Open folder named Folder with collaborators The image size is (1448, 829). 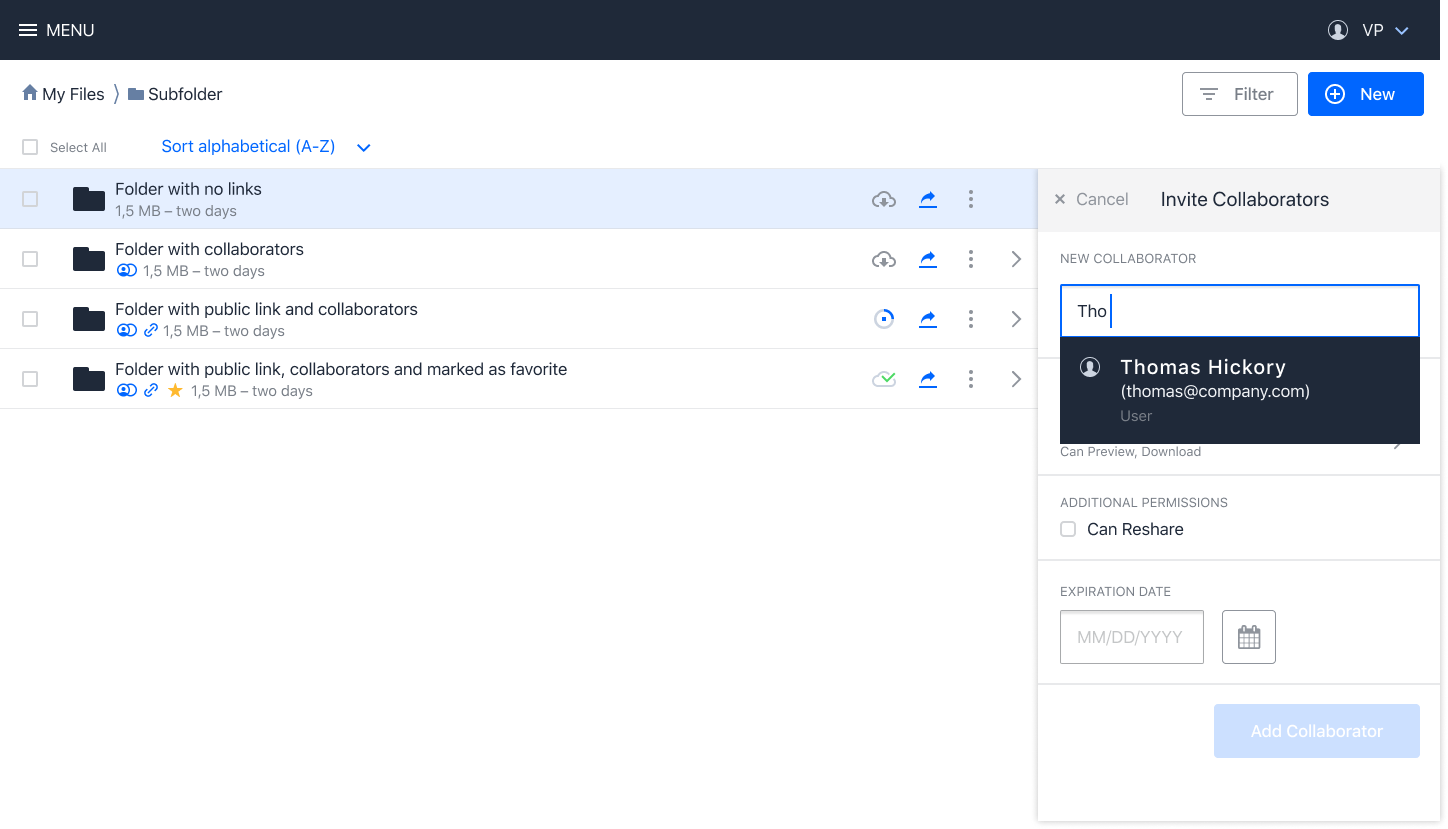pyautogui.click(x=209, y=249)
